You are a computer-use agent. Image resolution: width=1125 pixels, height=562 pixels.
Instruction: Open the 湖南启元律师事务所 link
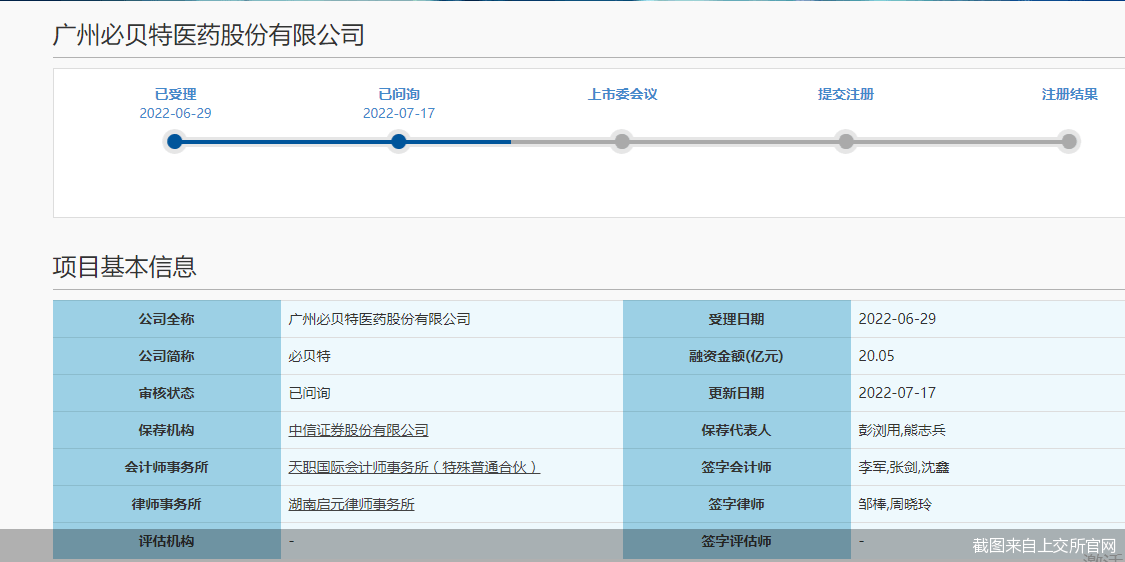pyautogui.click(x=352, y=505)
